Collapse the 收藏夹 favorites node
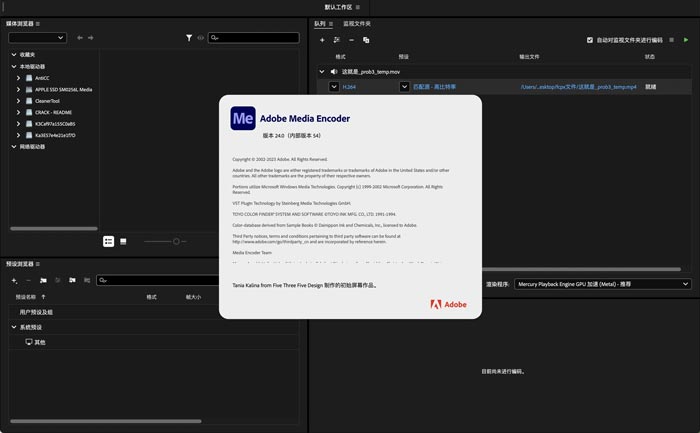This screenshot has height=433, width=700. 14,54
